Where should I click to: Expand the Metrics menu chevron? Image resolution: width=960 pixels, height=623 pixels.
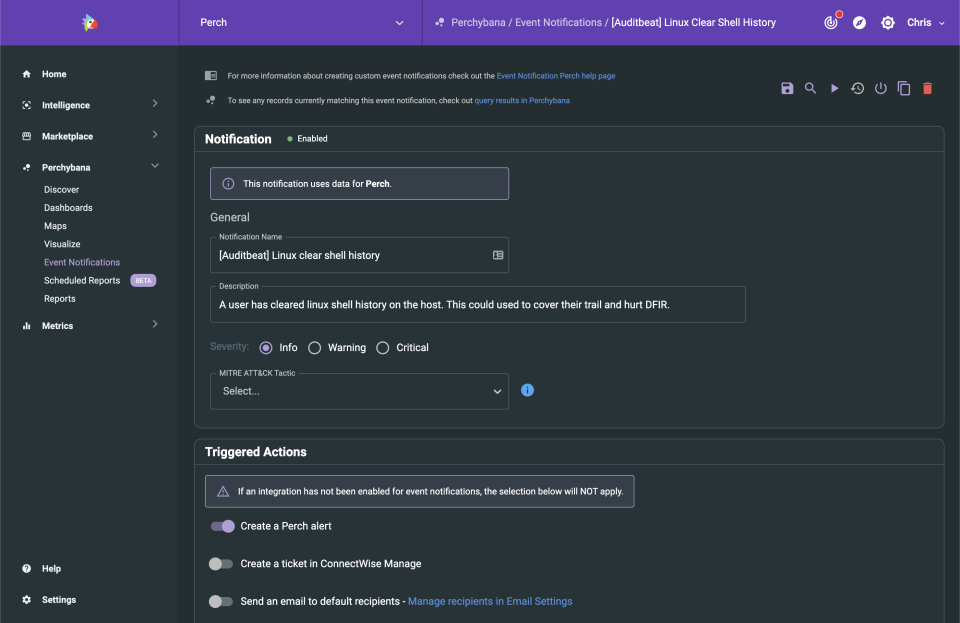tap(155, 324)
